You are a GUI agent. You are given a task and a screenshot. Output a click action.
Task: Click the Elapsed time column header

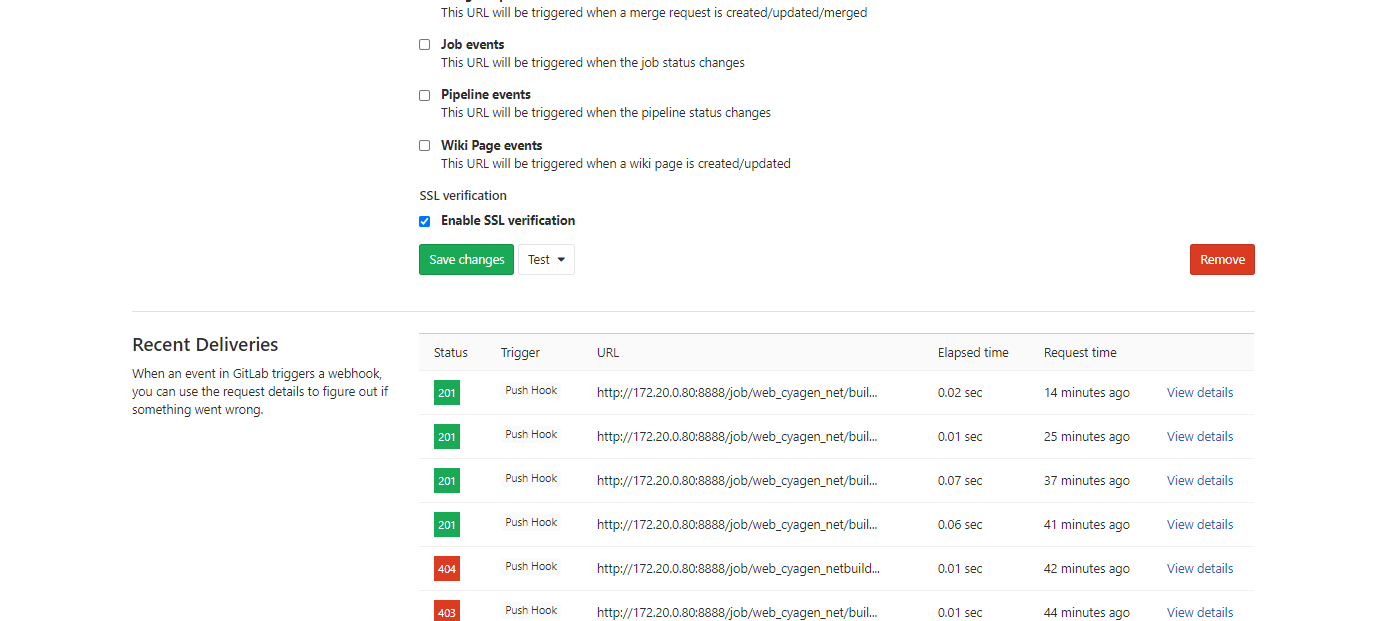[x=972, y=353]
